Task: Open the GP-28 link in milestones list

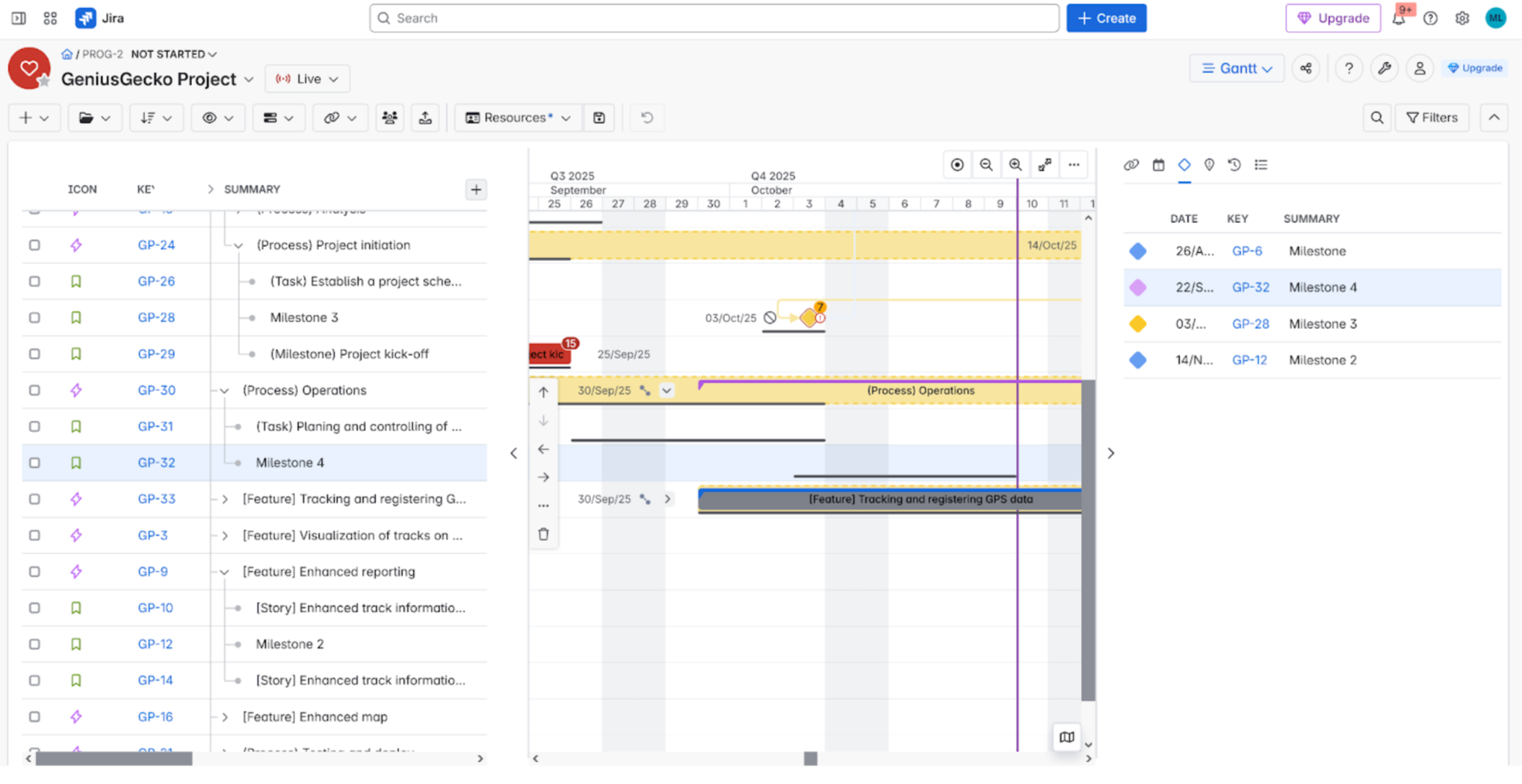Action: pos(1250,324)
